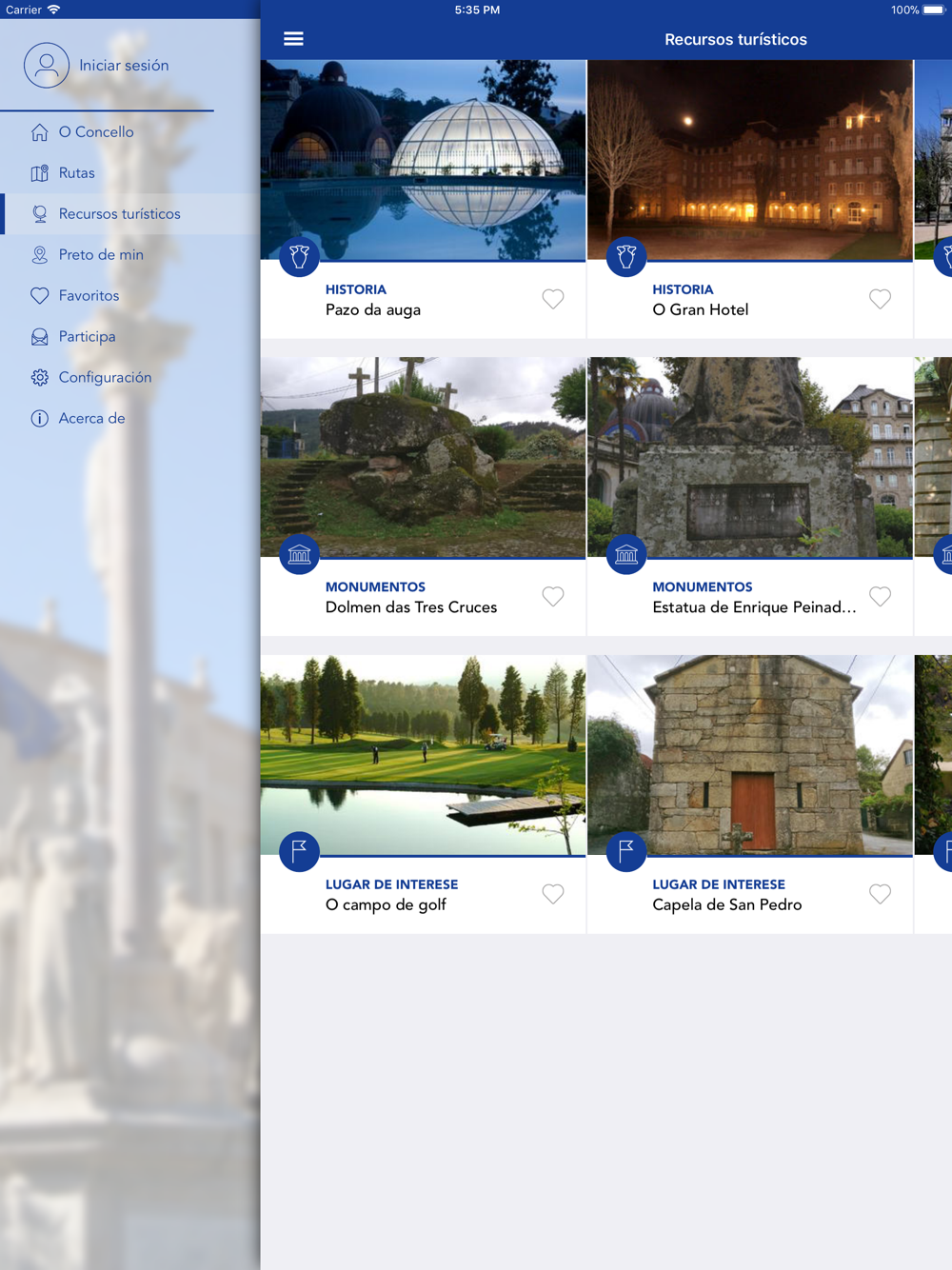Favorite Pazo da auga with heart
The height and width of the screenshot is (1270, 952).
click(x=553, y=299)
